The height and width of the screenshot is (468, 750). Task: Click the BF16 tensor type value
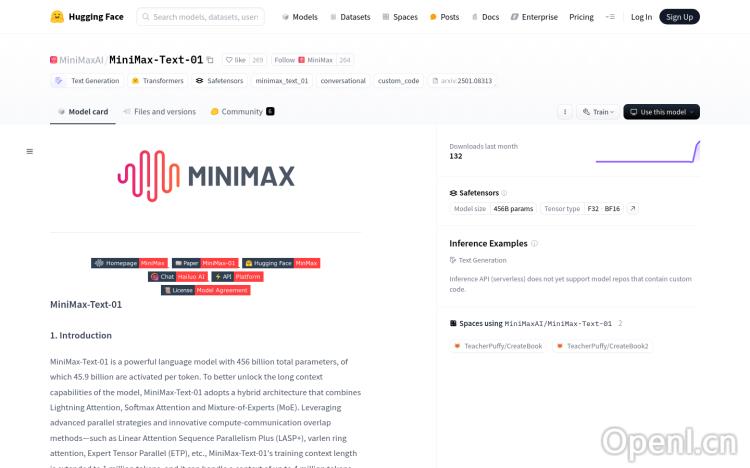point(612,209)
